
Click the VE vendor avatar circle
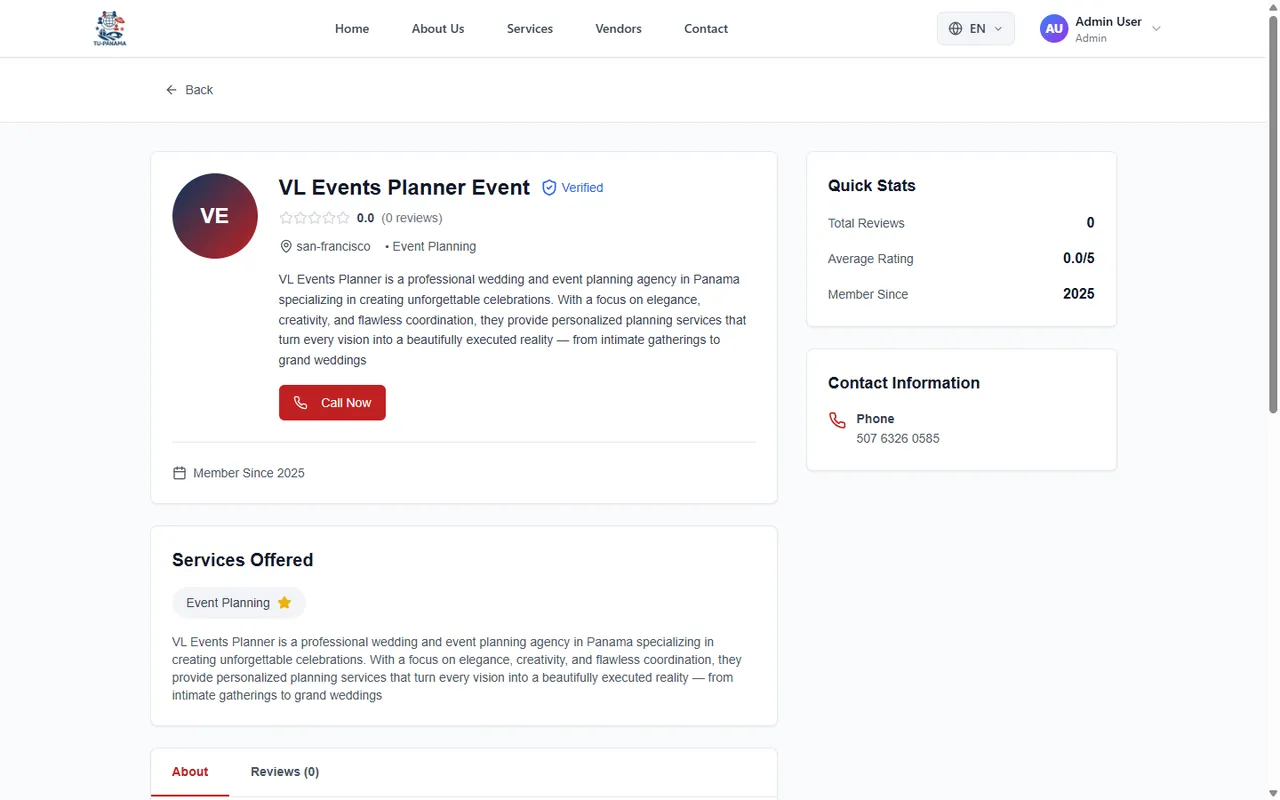tap(215, 216)
